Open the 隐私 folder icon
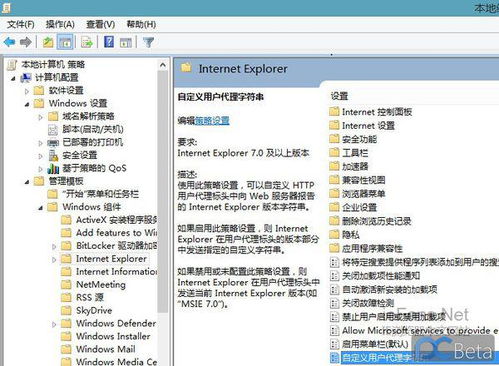 pos(334,234)
